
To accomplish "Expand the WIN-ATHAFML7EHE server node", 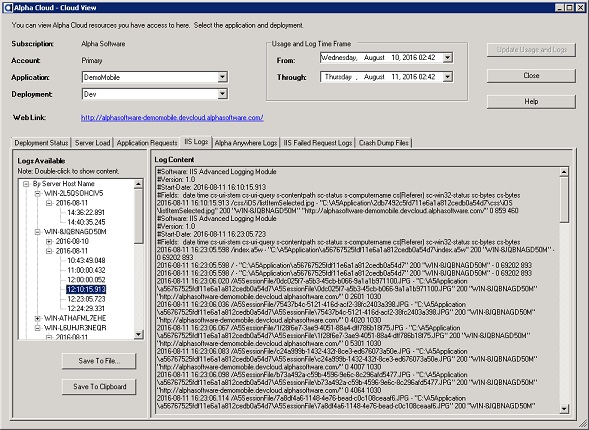I will (37, 318).
